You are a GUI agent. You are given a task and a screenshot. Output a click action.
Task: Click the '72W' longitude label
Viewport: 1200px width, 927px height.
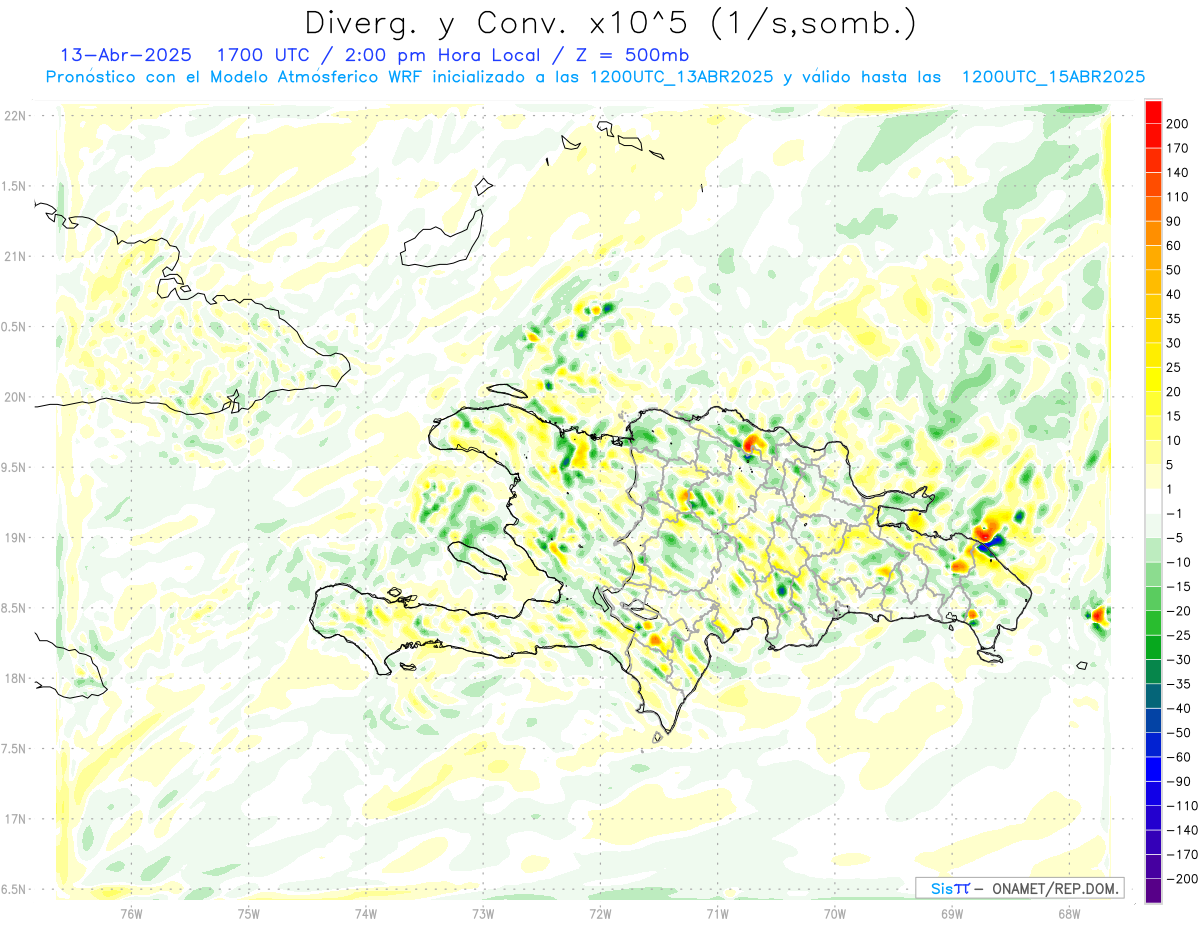[600, 914]
